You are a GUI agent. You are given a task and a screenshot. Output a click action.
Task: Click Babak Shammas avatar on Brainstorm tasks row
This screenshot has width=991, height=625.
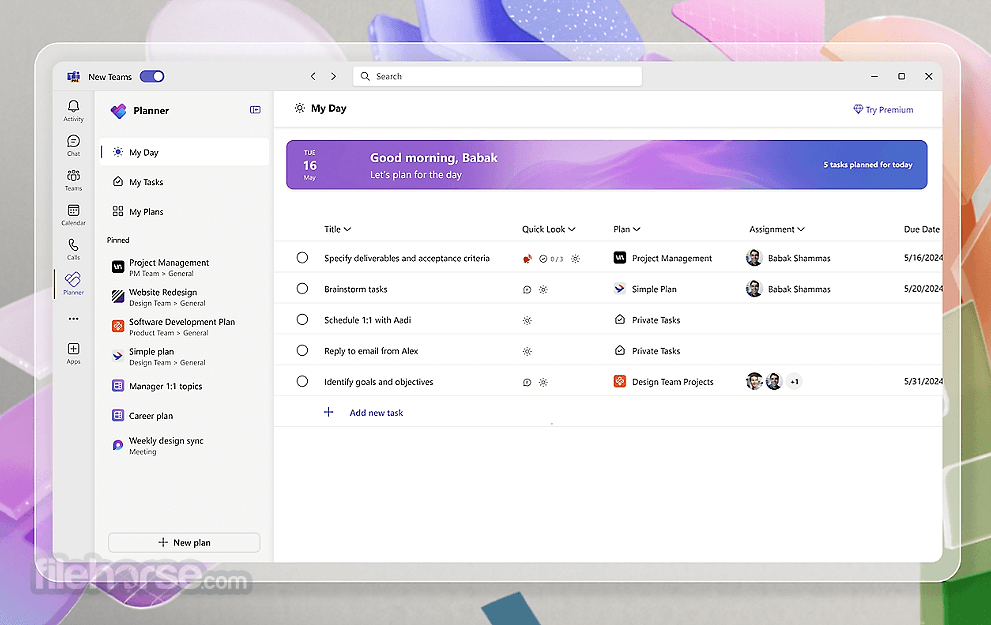coord(754,289)
